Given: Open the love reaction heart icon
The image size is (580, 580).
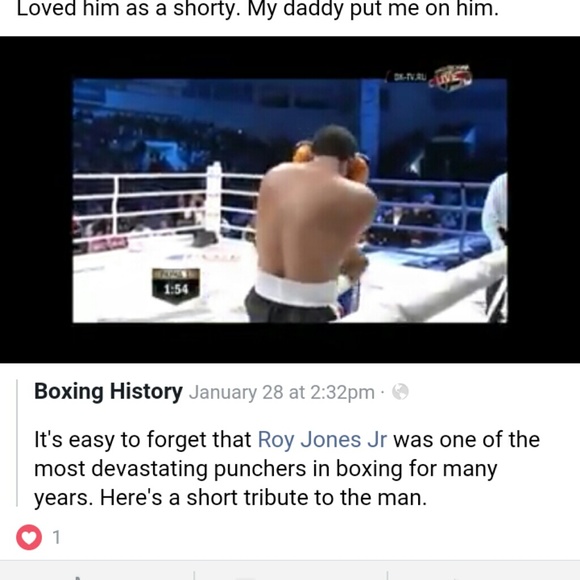Looking at the screenshot, I should [29, 537].
